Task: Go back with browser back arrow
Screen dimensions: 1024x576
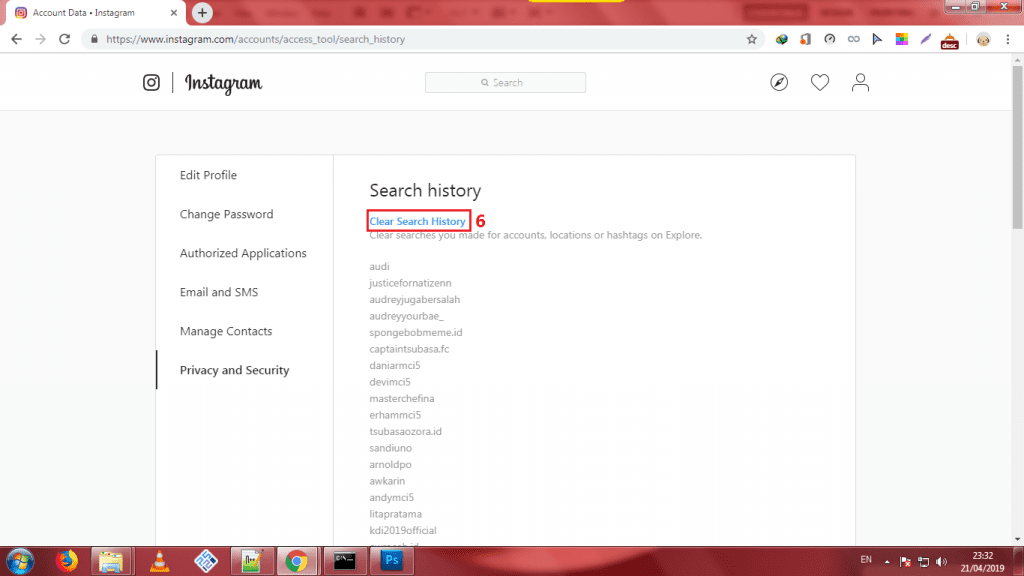Action: point(16,39)
